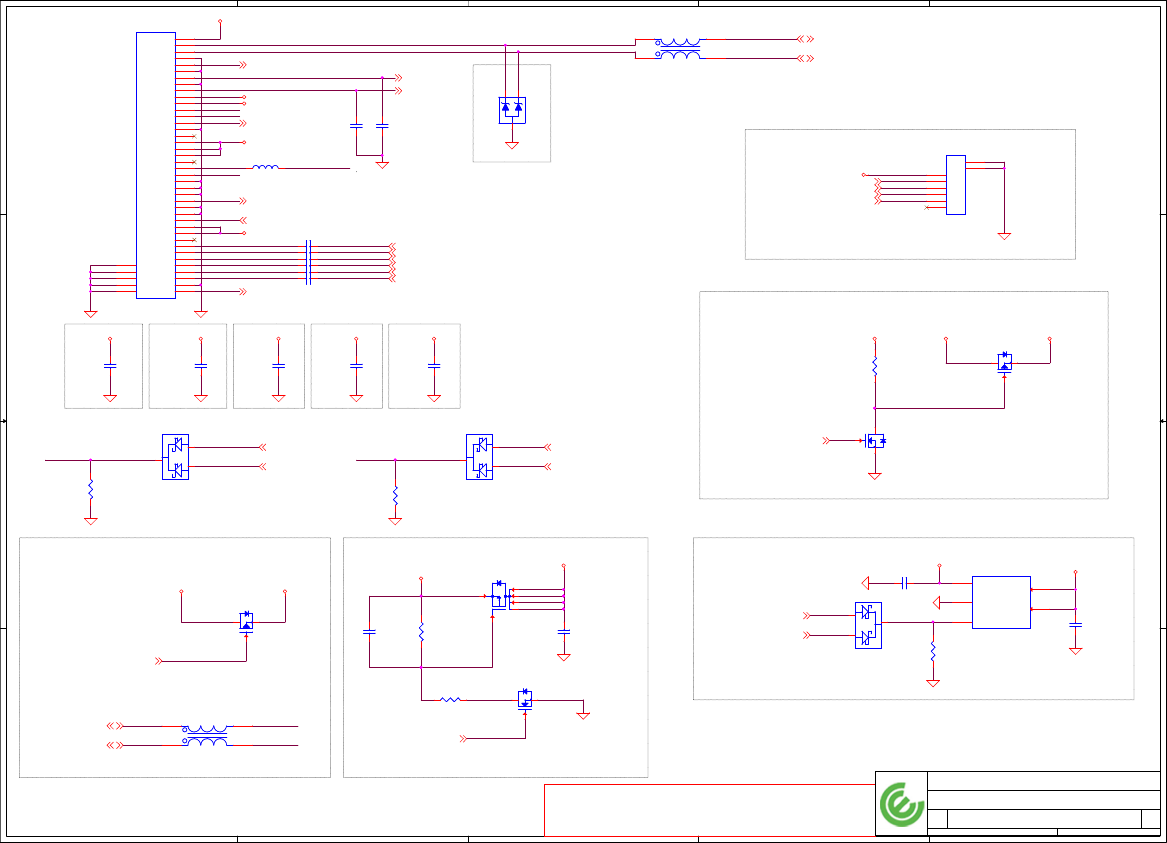Click the green logo in the title block
The height and width of the screenshot is (843, 1167).
coord(901,804)
